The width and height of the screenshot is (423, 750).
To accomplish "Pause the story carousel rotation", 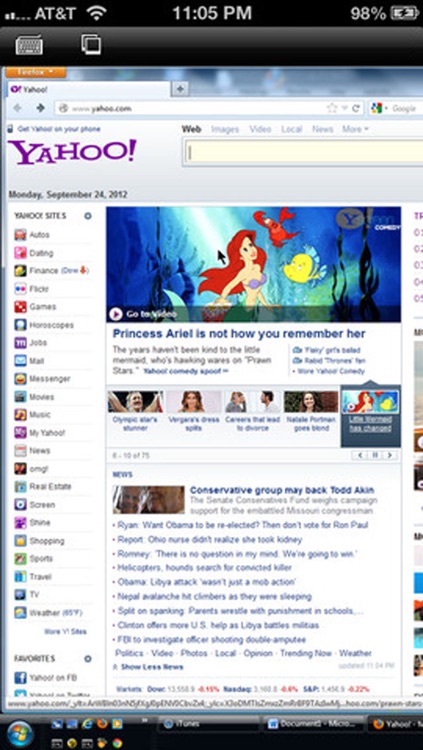I will pos(376,455).
